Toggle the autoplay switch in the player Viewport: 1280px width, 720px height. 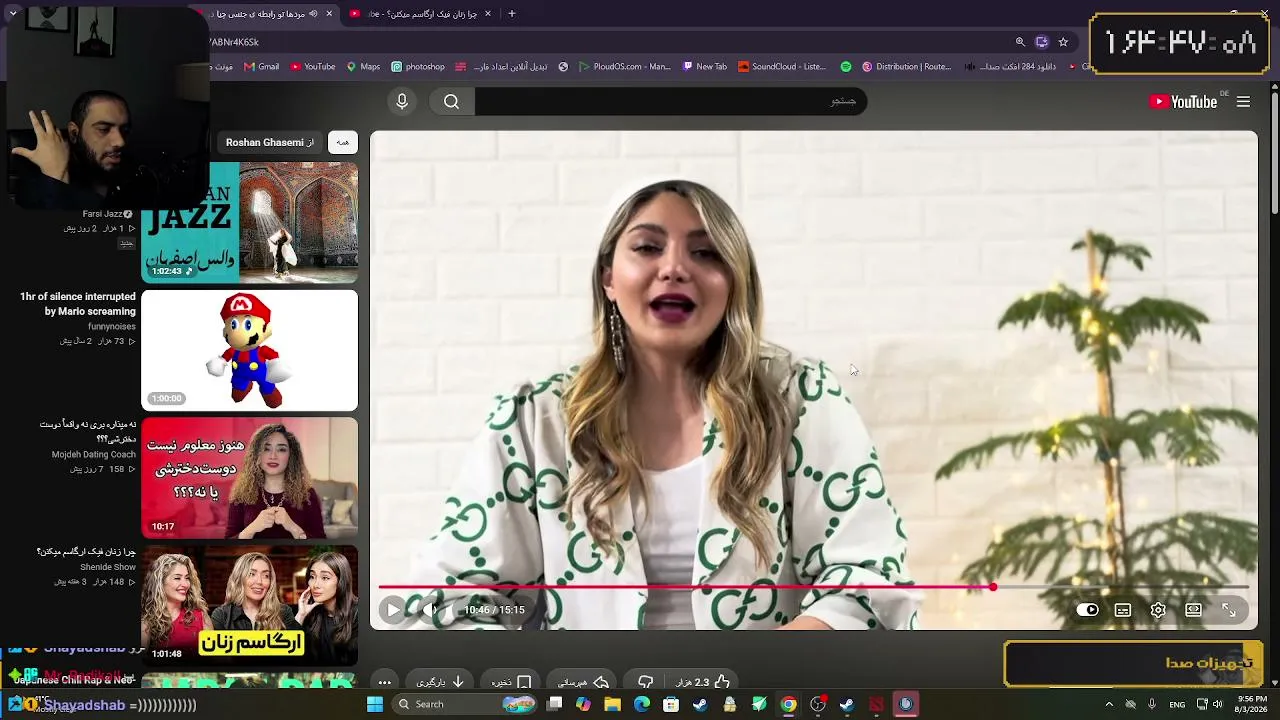point(1088,610)
